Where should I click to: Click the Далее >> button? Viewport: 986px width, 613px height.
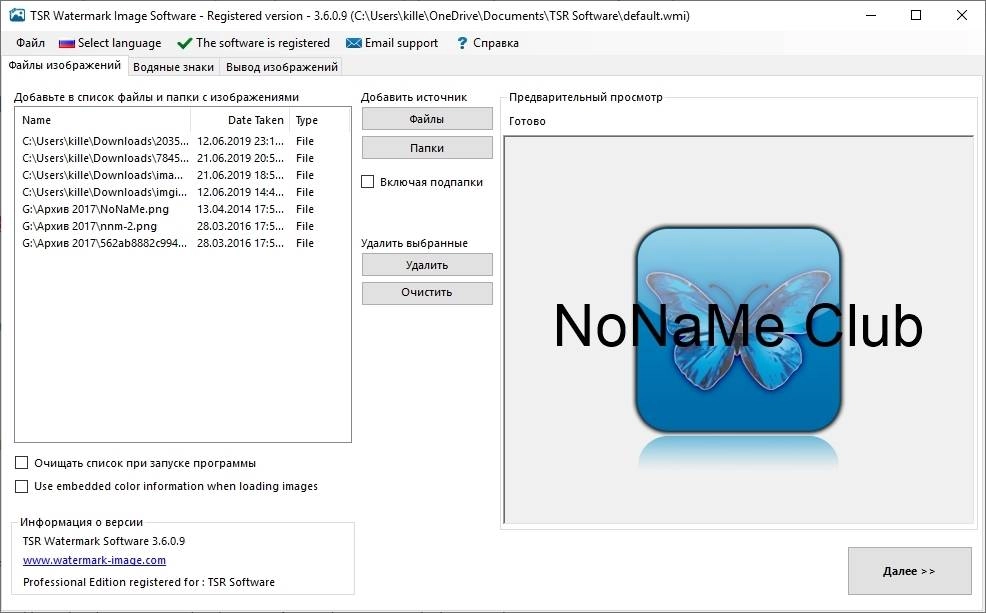(x=909, y=571)
